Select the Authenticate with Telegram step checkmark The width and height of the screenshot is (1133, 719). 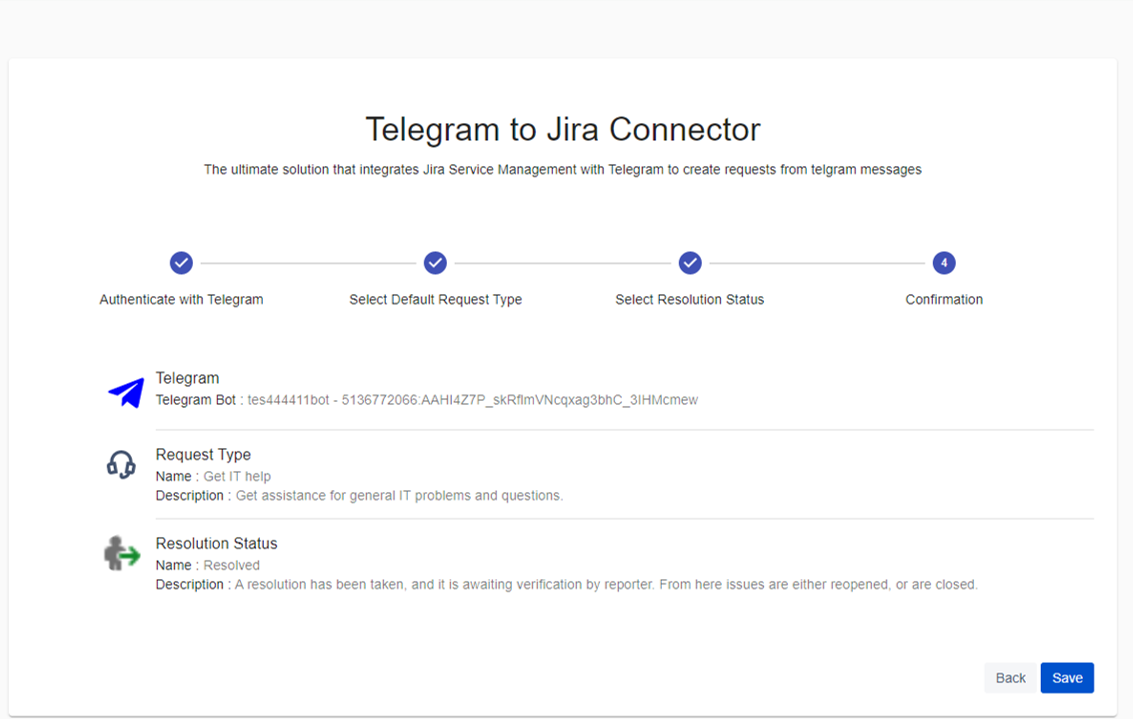[x=181, y=263]
